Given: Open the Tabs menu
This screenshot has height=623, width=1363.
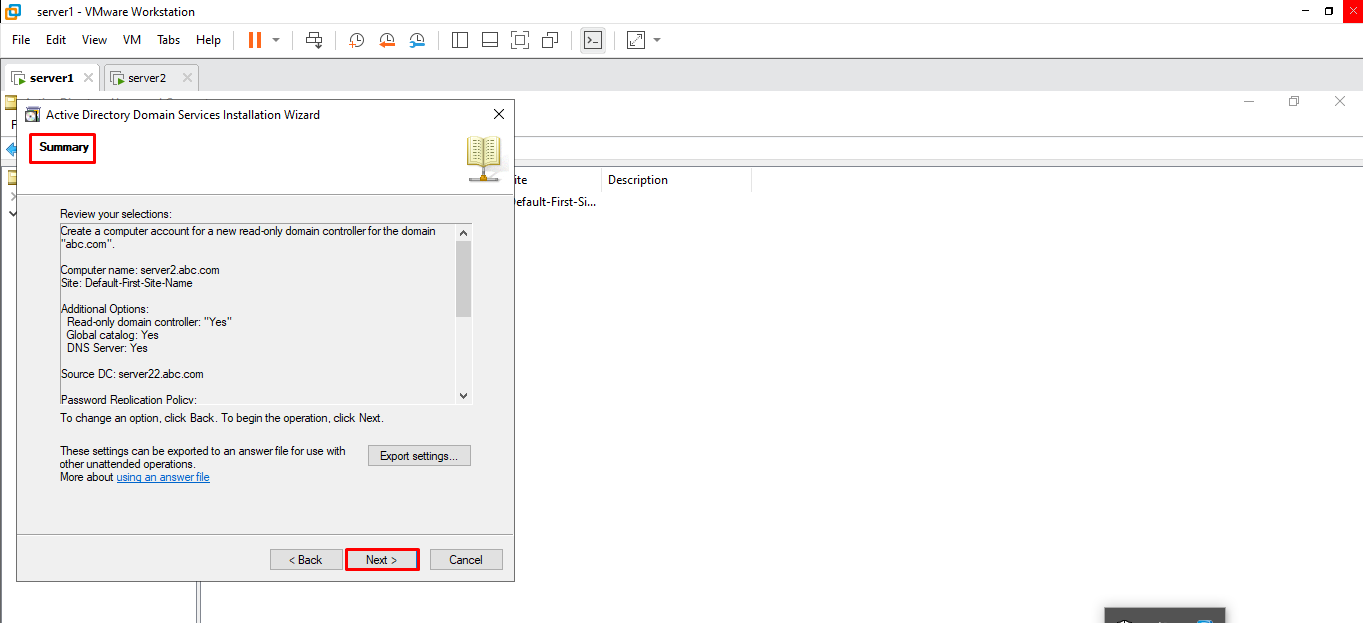Looking at the screenshot, I should [x=168, y=40].
